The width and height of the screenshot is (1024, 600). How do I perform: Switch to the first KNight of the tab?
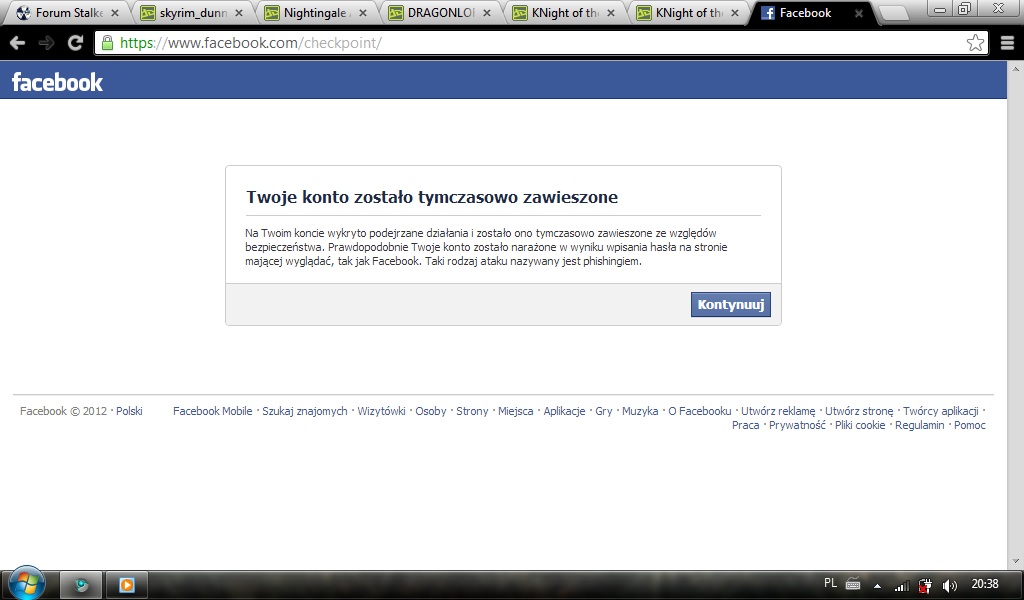click(564, 13)
